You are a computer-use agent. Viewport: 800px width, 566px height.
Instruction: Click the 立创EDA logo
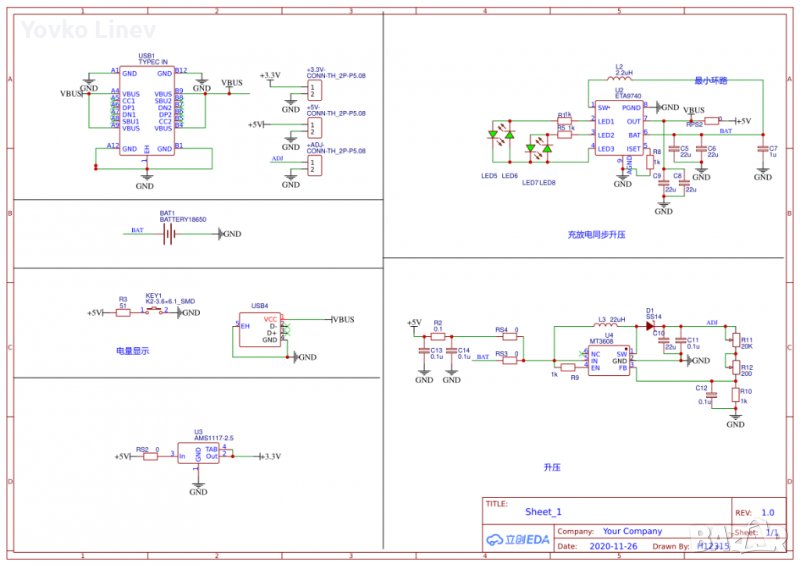[518, 539]
